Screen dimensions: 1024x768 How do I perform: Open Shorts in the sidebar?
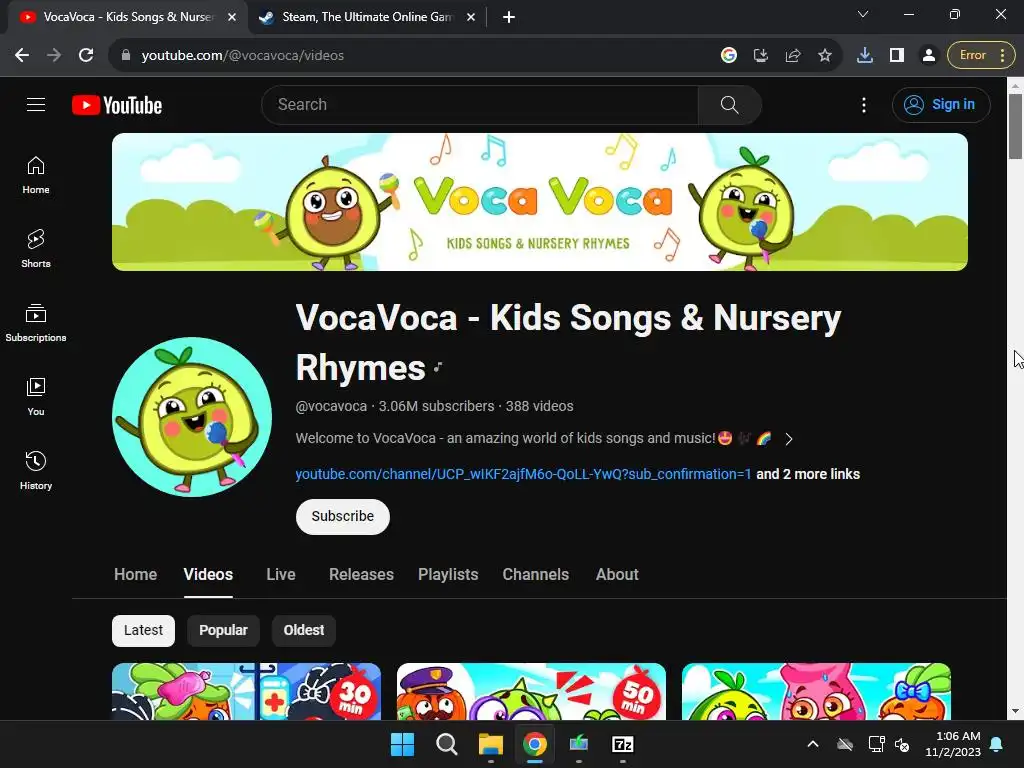pyautogui.click(x=36, y=249)
